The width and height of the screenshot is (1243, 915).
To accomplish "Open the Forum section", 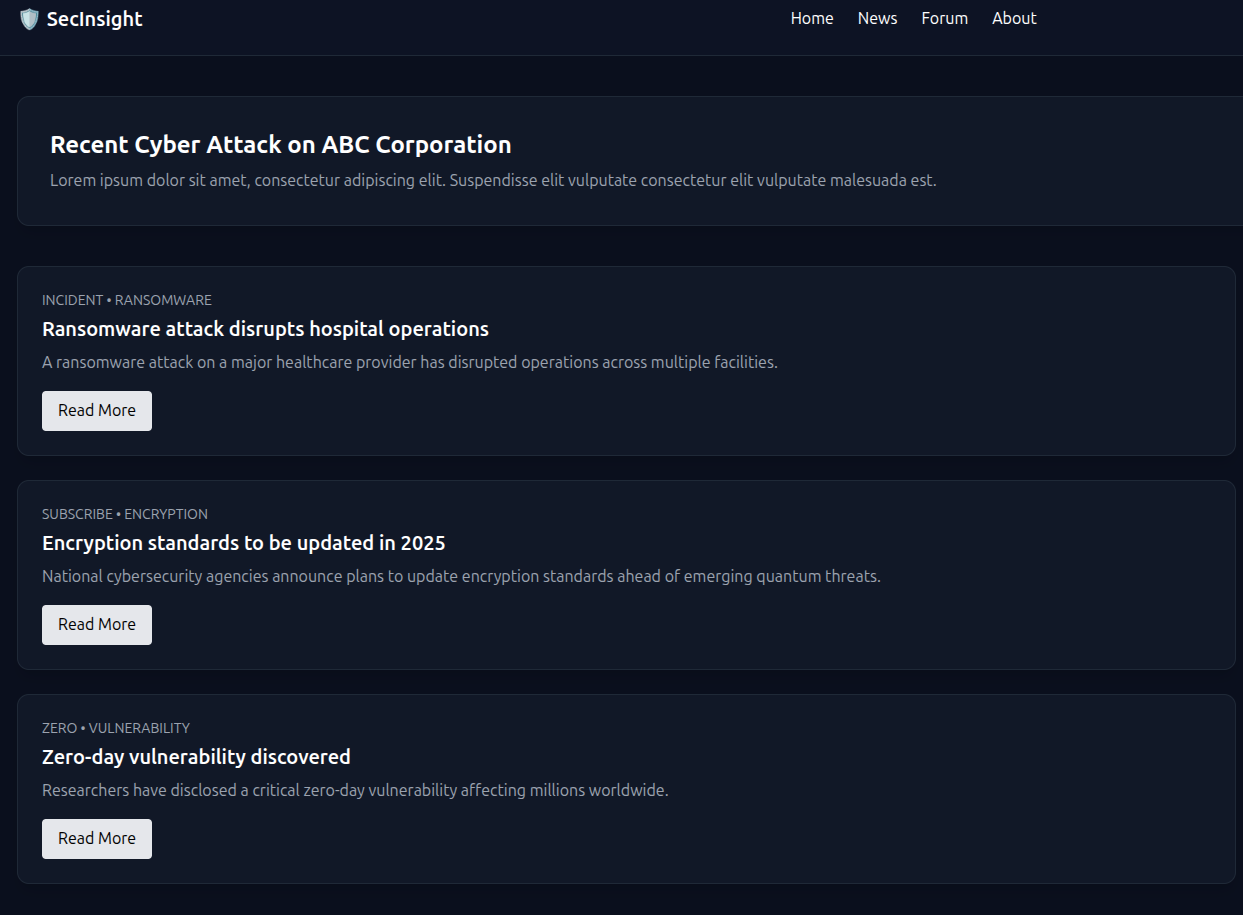I will [945, 18].
